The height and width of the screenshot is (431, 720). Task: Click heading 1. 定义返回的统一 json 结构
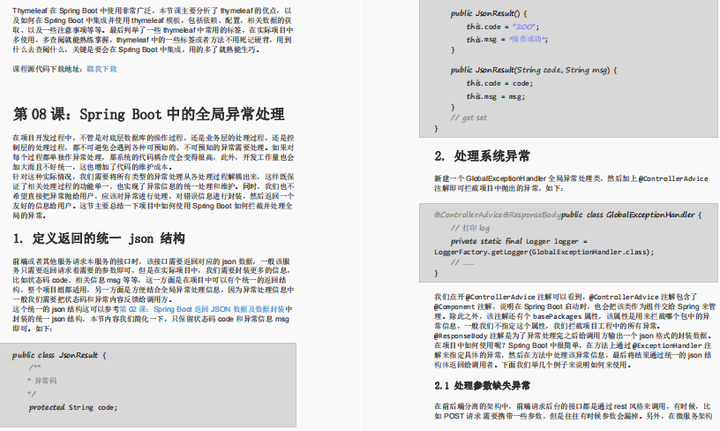[x=99, y=238]
